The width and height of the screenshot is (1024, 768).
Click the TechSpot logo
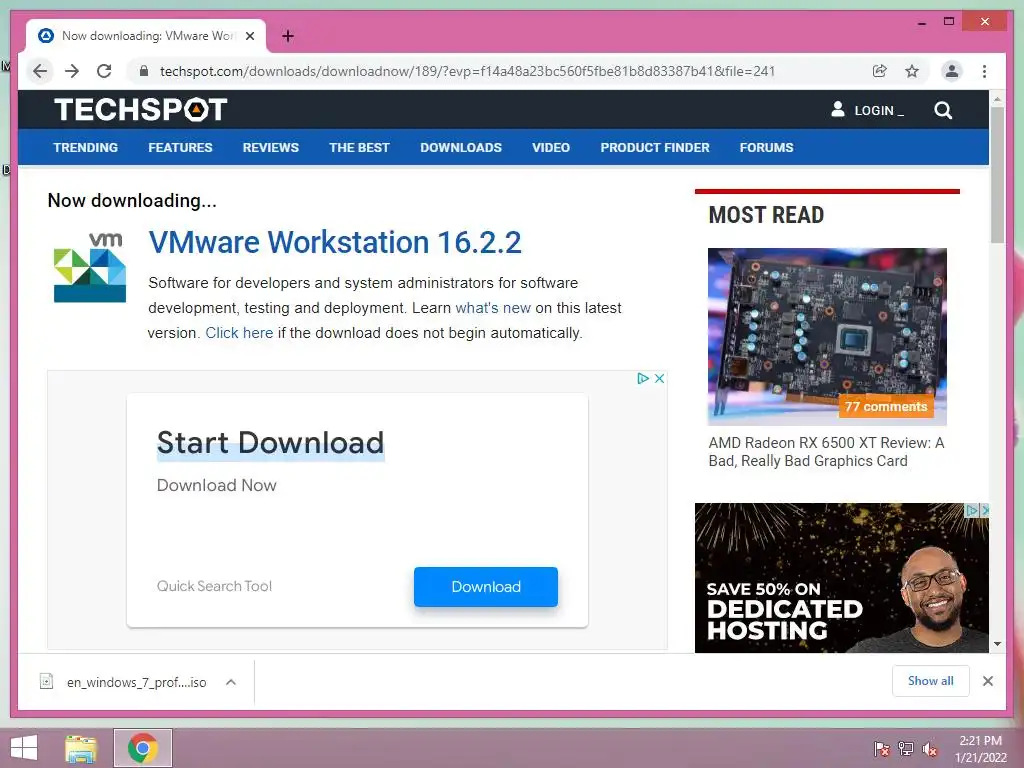click(140, 109)
